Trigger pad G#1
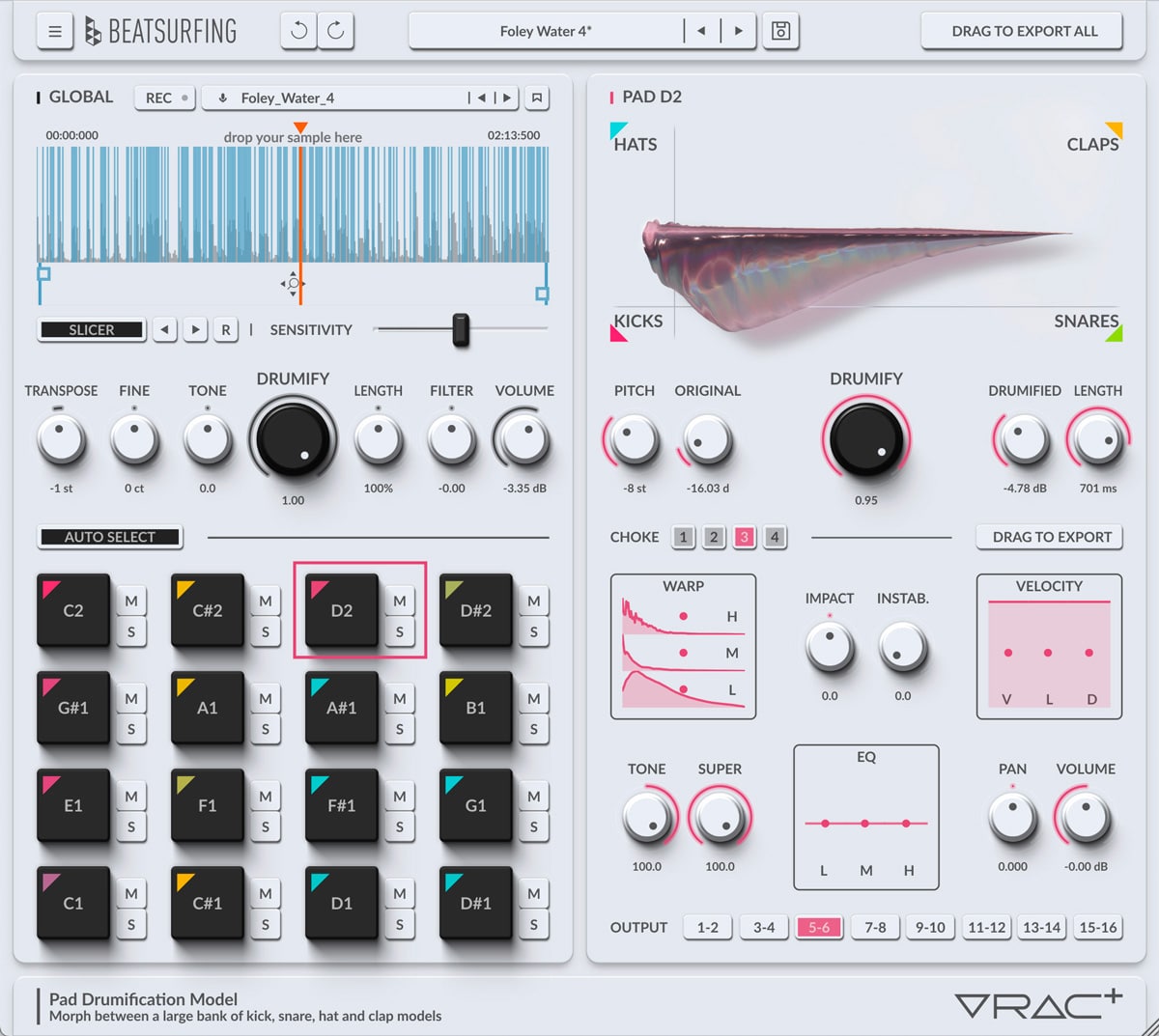The height and width of the screenshot is (1036, 1159). [73, 708]
